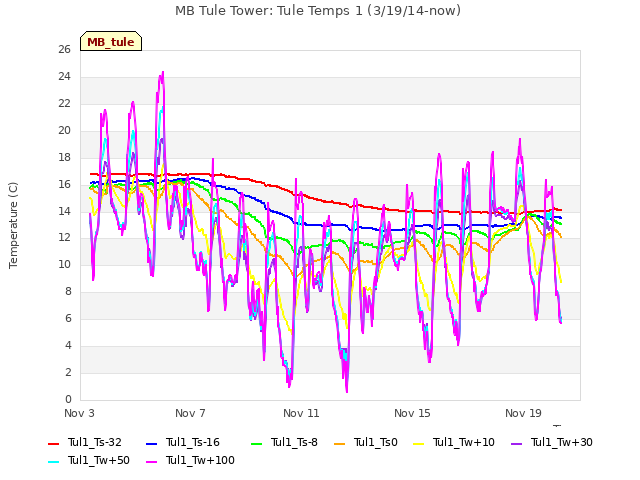
Task: Click the Nov 7 x-axis label
Action: pos(190,413)
